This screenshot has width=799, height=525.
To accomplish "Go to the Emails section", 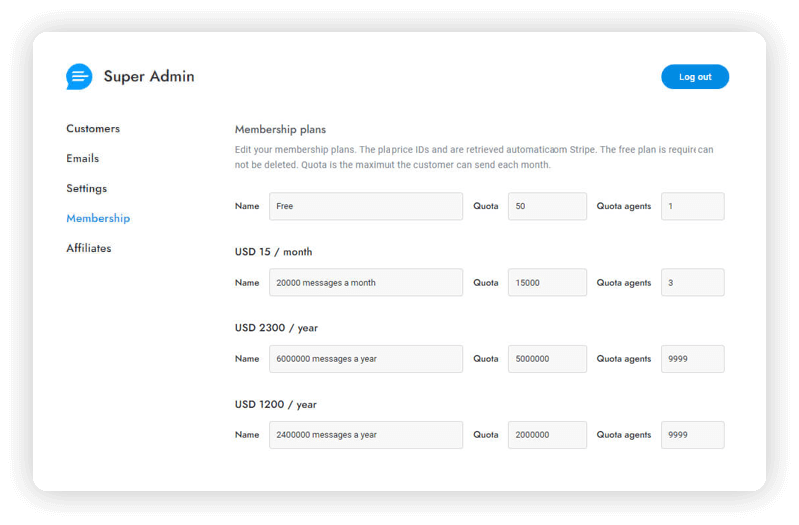I will (x=83, y=159).
